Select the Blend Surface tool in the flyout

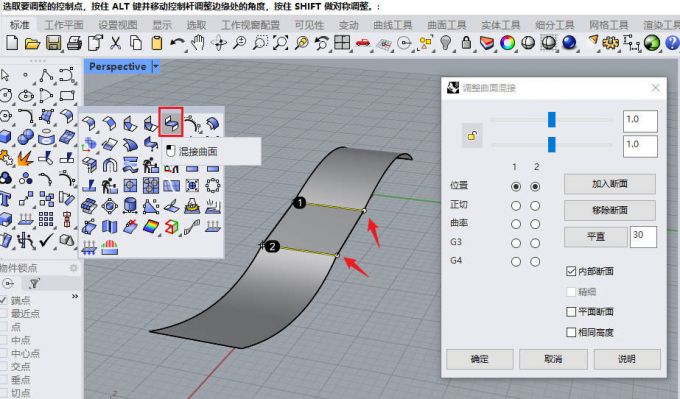point(171,122)
